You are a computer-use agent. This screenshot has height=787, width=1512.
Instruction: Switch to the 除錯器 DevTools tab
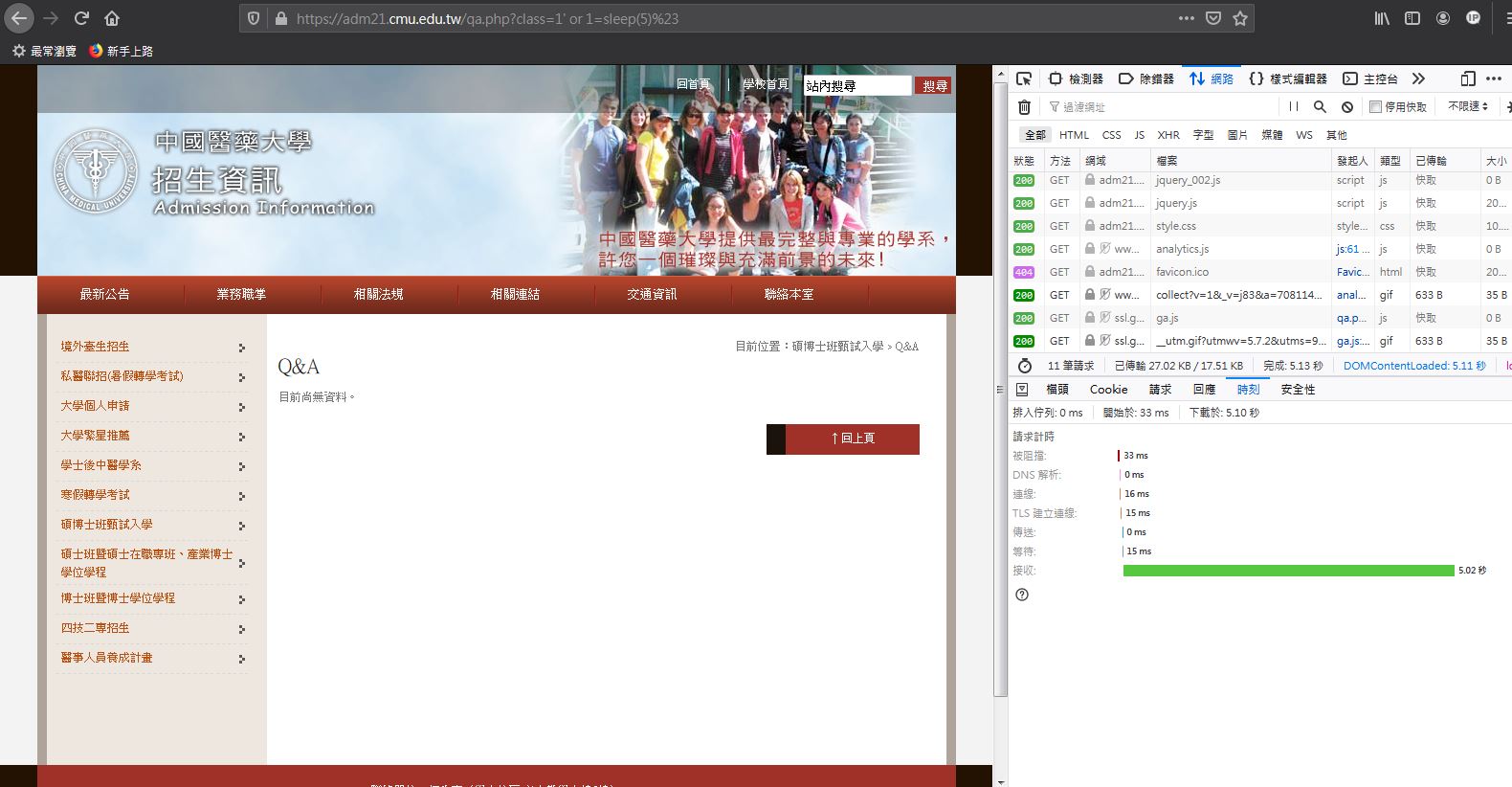coord(1146,79)
